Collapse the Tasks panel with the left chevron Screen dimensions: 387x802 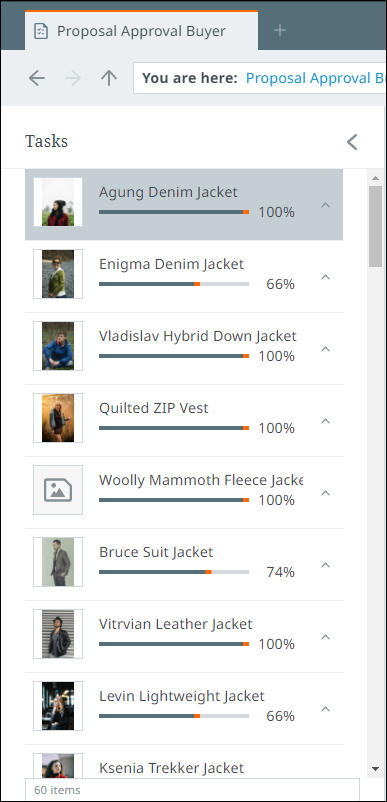pos(352,142)
